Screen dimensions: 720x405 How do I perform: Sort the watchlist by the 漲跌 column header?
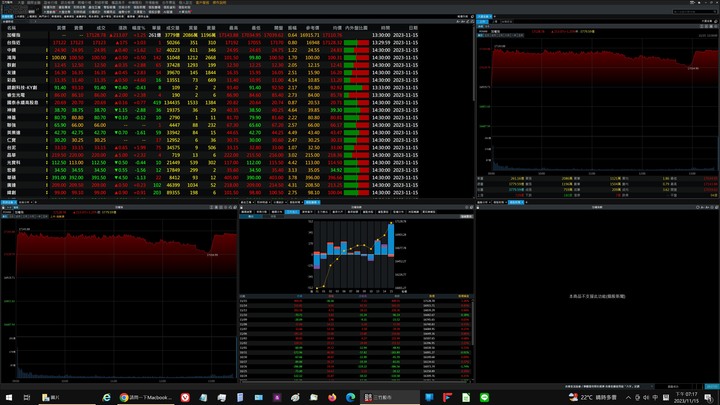(122, 28)
